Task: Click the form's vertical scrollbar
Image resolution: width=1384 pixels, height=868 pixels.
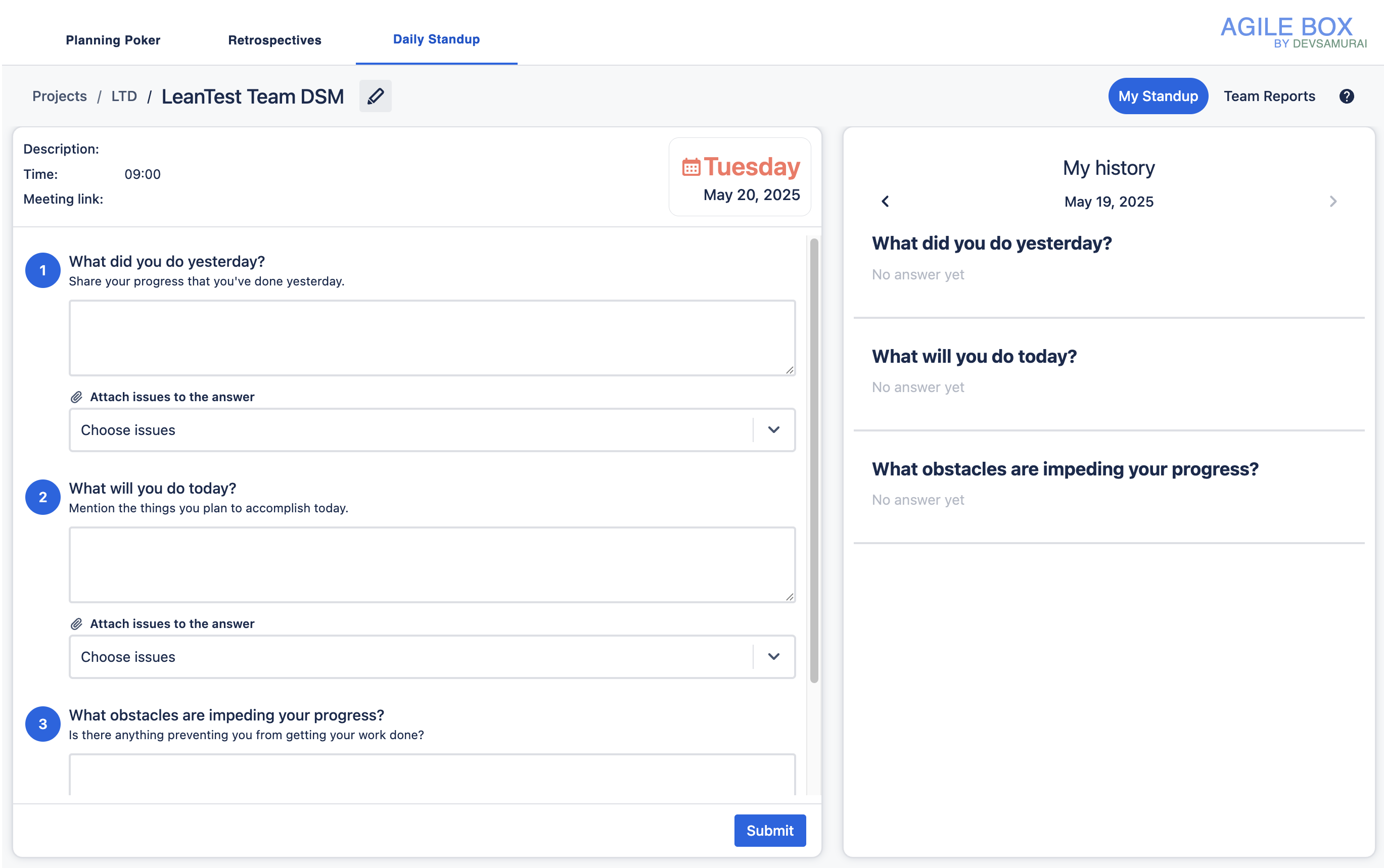Action: 814,459
